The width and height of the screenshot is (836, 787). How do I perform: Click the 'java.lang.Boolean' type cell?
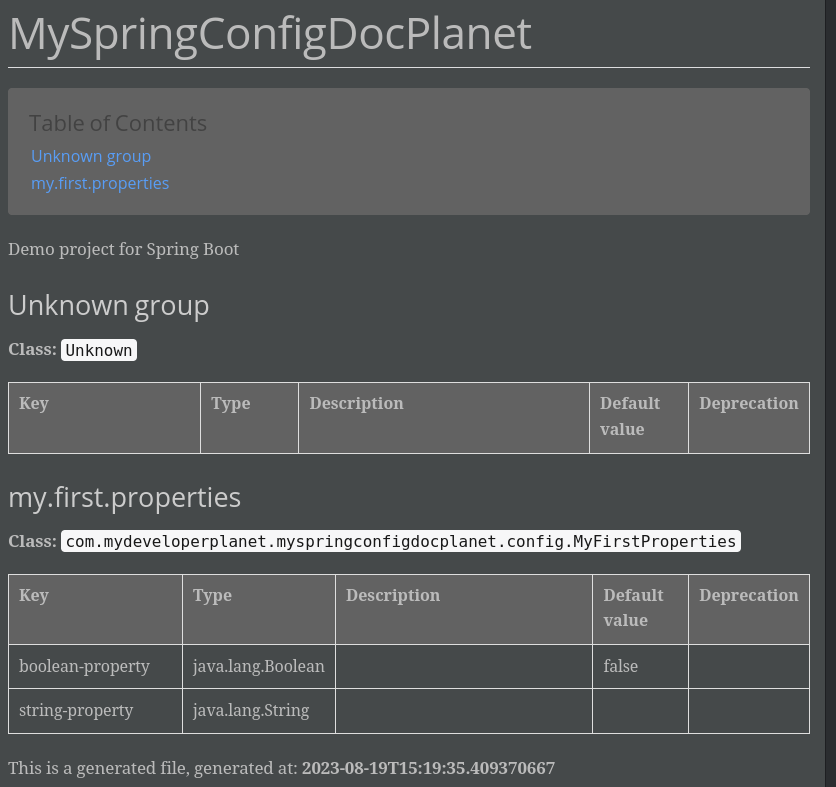click(x=259, y=666)
